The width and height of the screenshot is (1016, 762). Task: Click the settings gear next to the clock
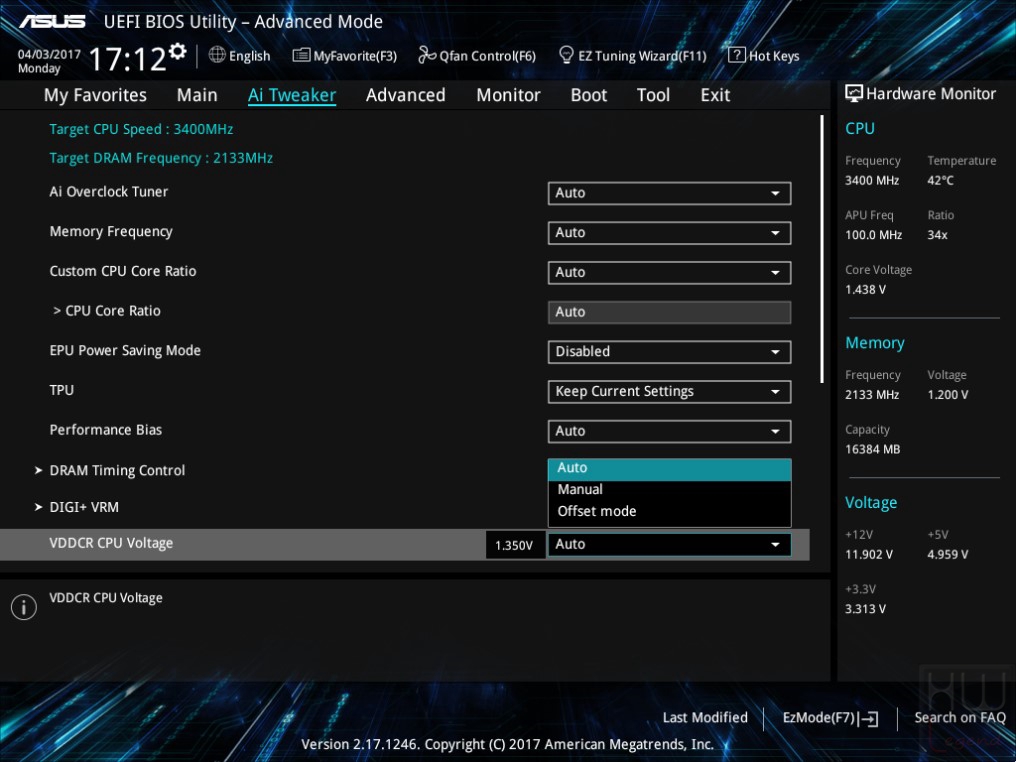[177, 51]
